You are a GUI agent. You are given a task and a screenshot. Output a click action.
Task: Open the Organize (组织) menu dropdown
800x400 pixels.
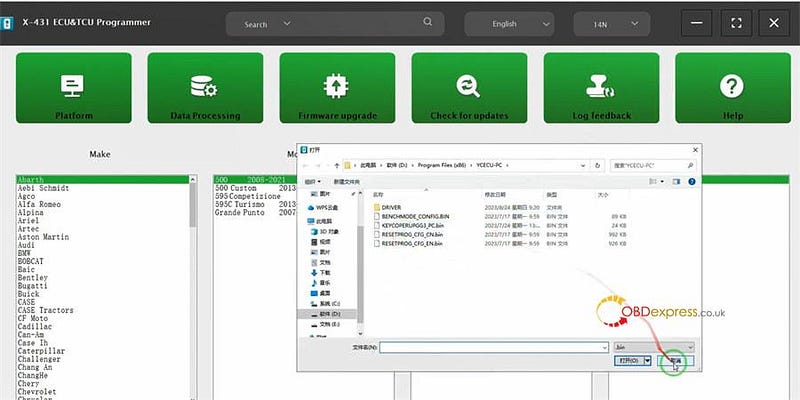coord(313,182)
